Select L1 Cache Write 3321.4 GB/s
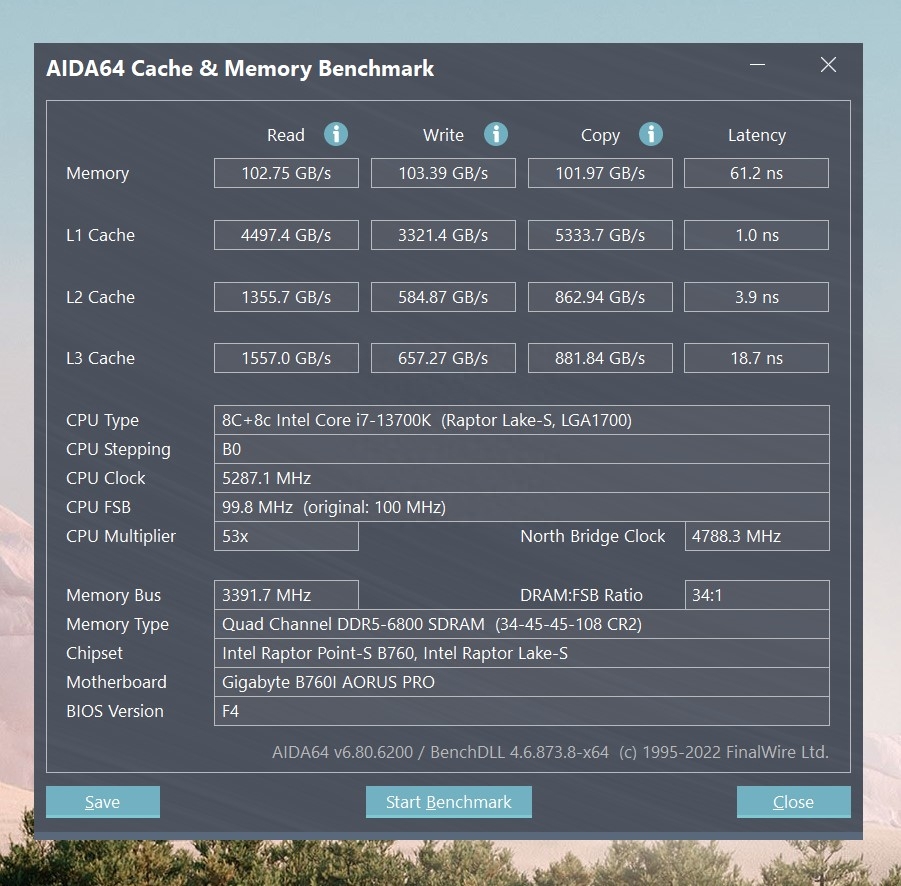 tap(443, 235)
